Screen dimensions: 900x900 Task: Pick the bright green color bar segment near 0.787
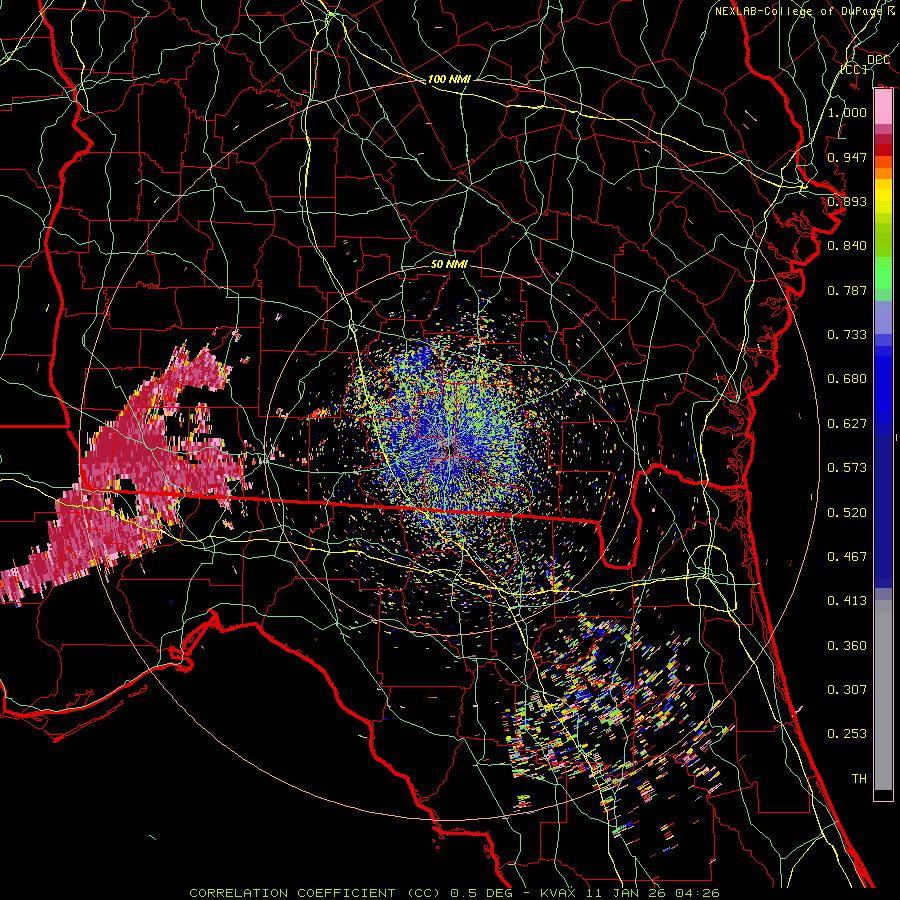click(x=883, y=274)
